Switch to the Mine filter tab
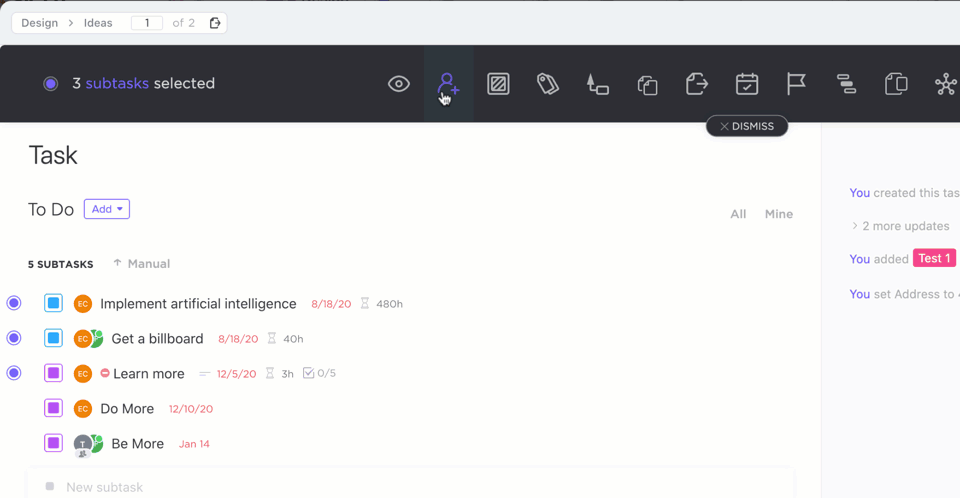 [x=778, y=214]
